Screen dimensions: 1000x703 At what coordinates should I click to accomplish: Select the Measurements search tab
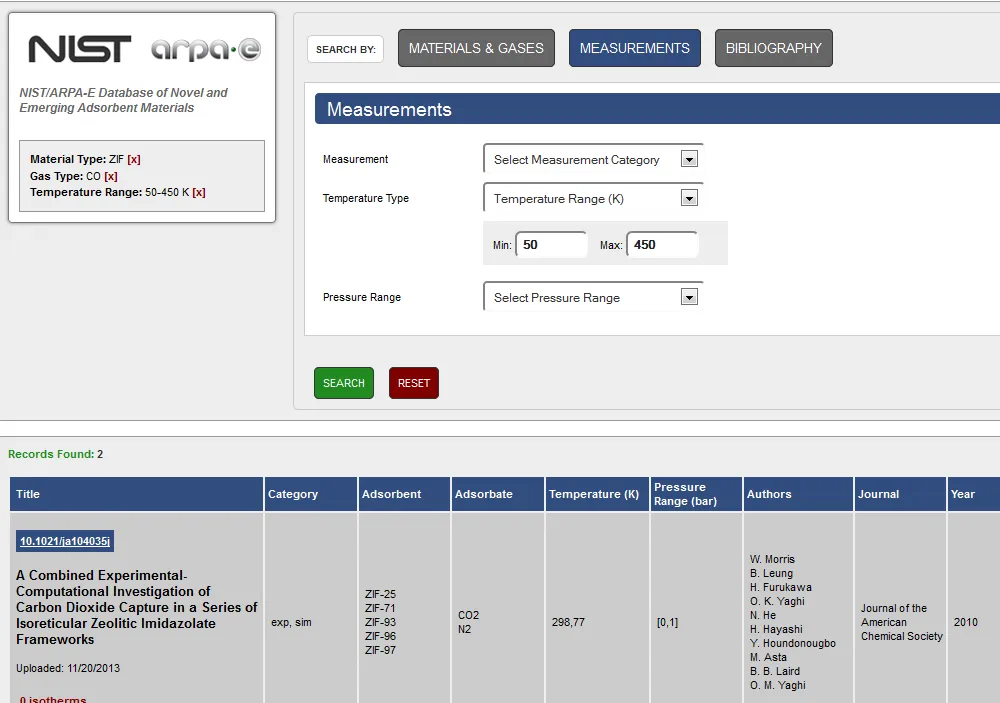pyautogui.click(x=634, y=48)
